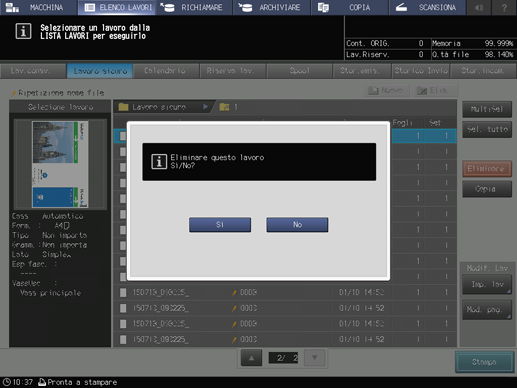Viewport: 517px width, 388px height.
Task: Open Imp. lav job settings
Action: pos(487,284)
